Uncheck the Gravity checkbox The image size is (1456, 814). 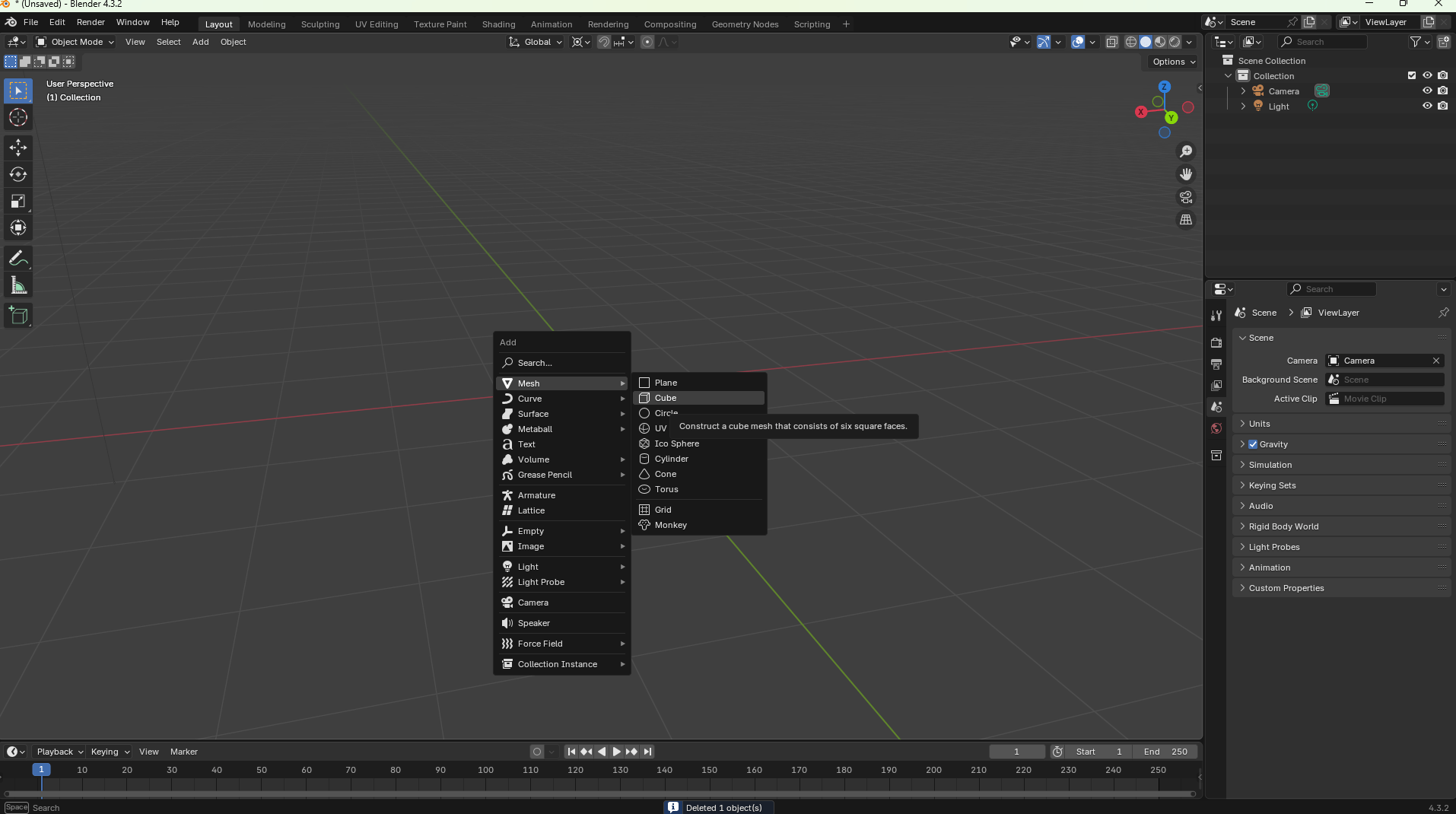(1253, 444)
